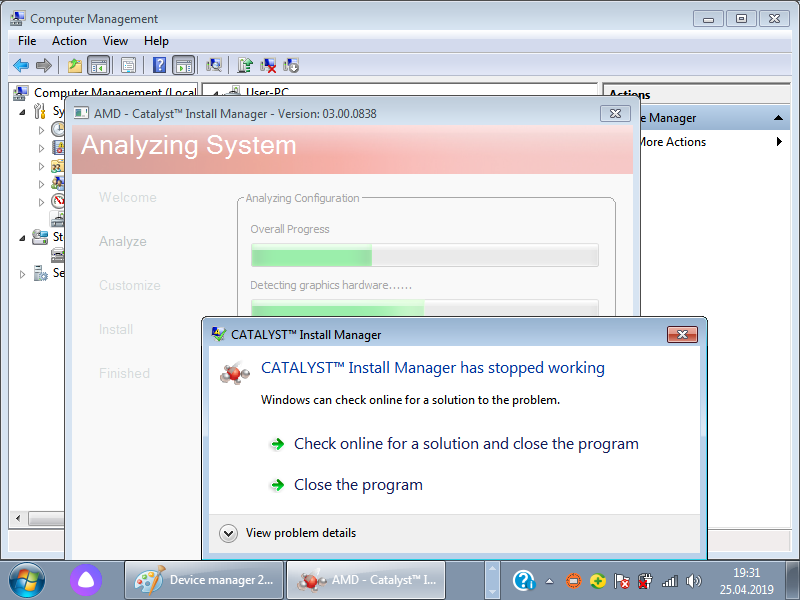Click the CATALYST molecule icon in crash dialog
The width and height of the screenshot is (800, 600).
[x=235, y=372]
